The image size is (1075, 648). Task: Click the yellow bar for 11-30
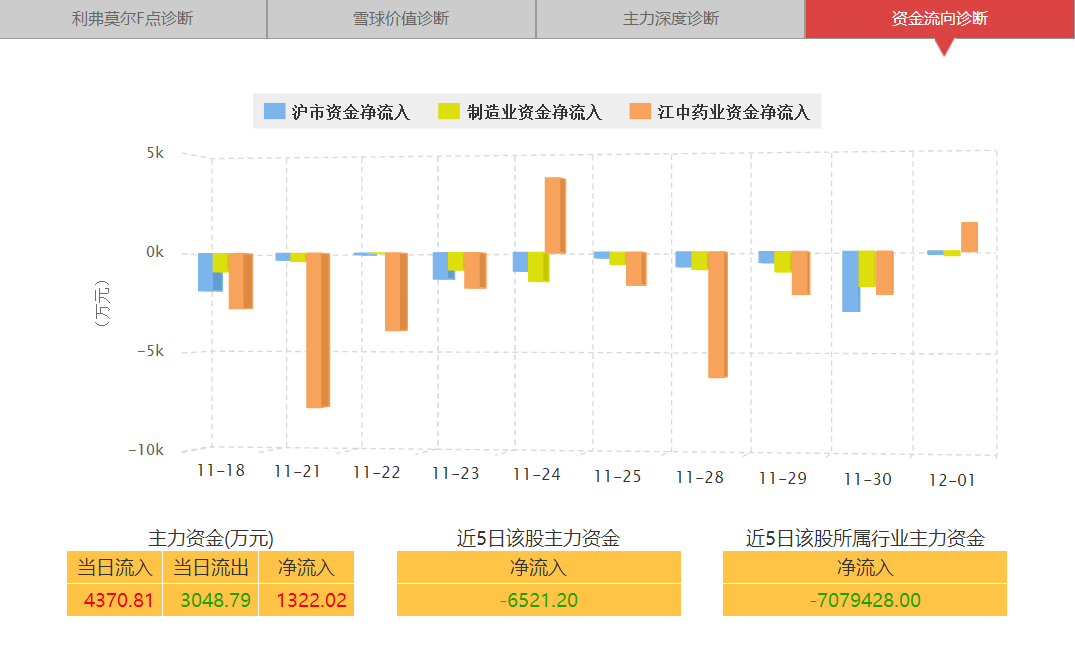tap(867, 269)
